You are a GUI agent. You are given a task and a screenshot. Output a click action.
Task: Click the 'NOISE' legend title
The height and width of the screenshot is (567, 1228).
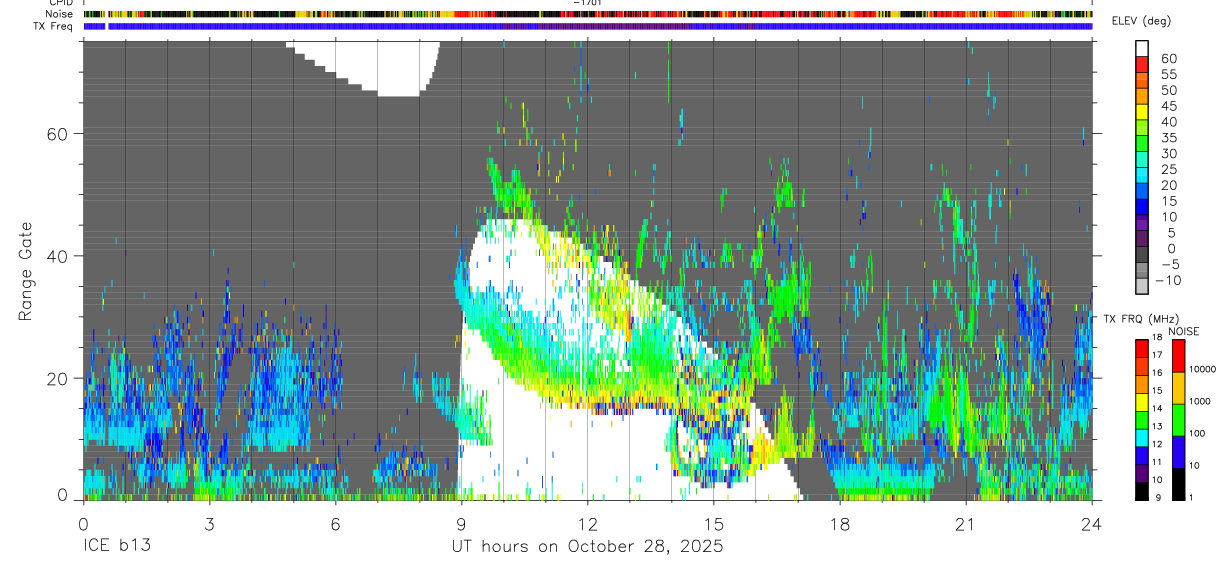point(1184,331)
